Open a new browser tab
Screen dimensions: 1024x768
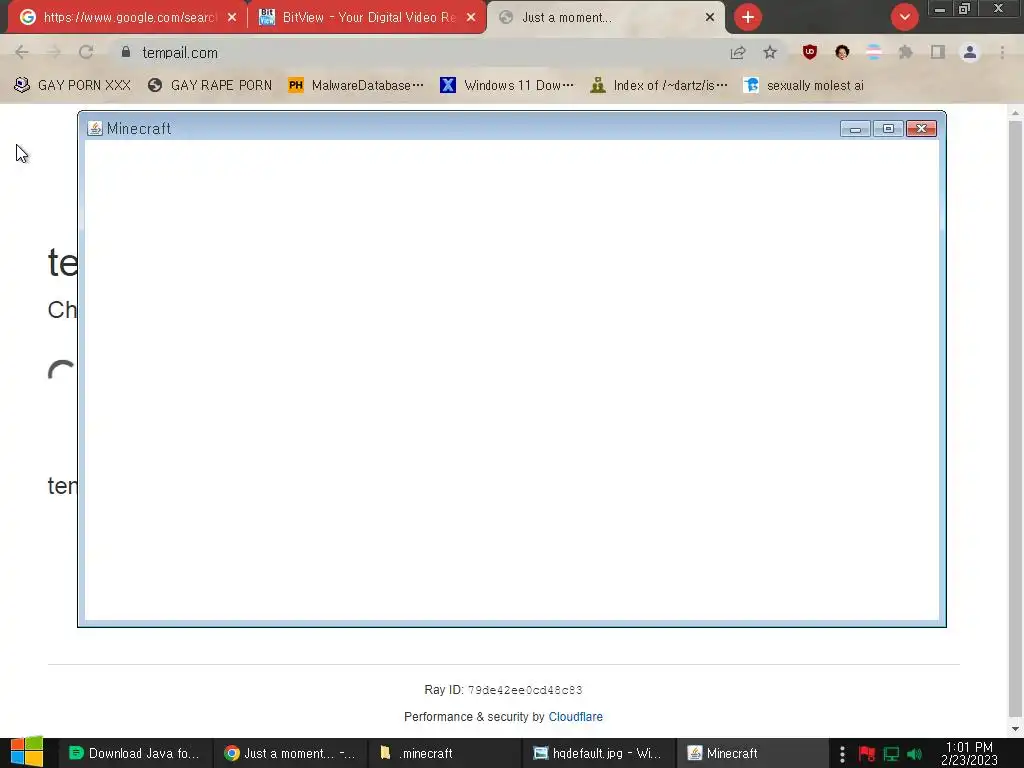click(x=748, y=17)
